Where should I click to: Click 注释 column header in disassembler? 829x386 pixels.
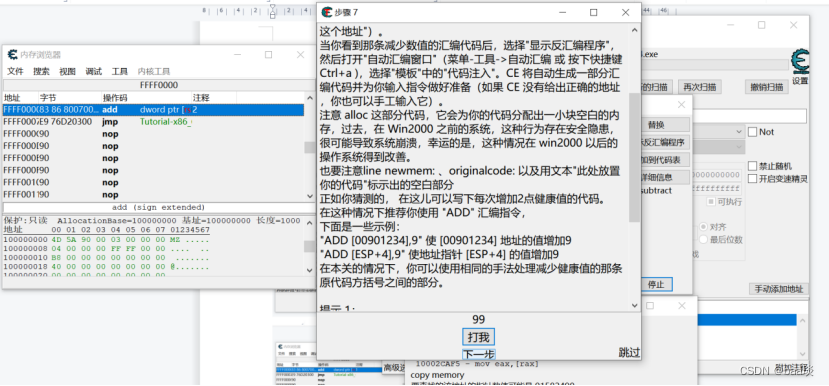pos(214,98)
